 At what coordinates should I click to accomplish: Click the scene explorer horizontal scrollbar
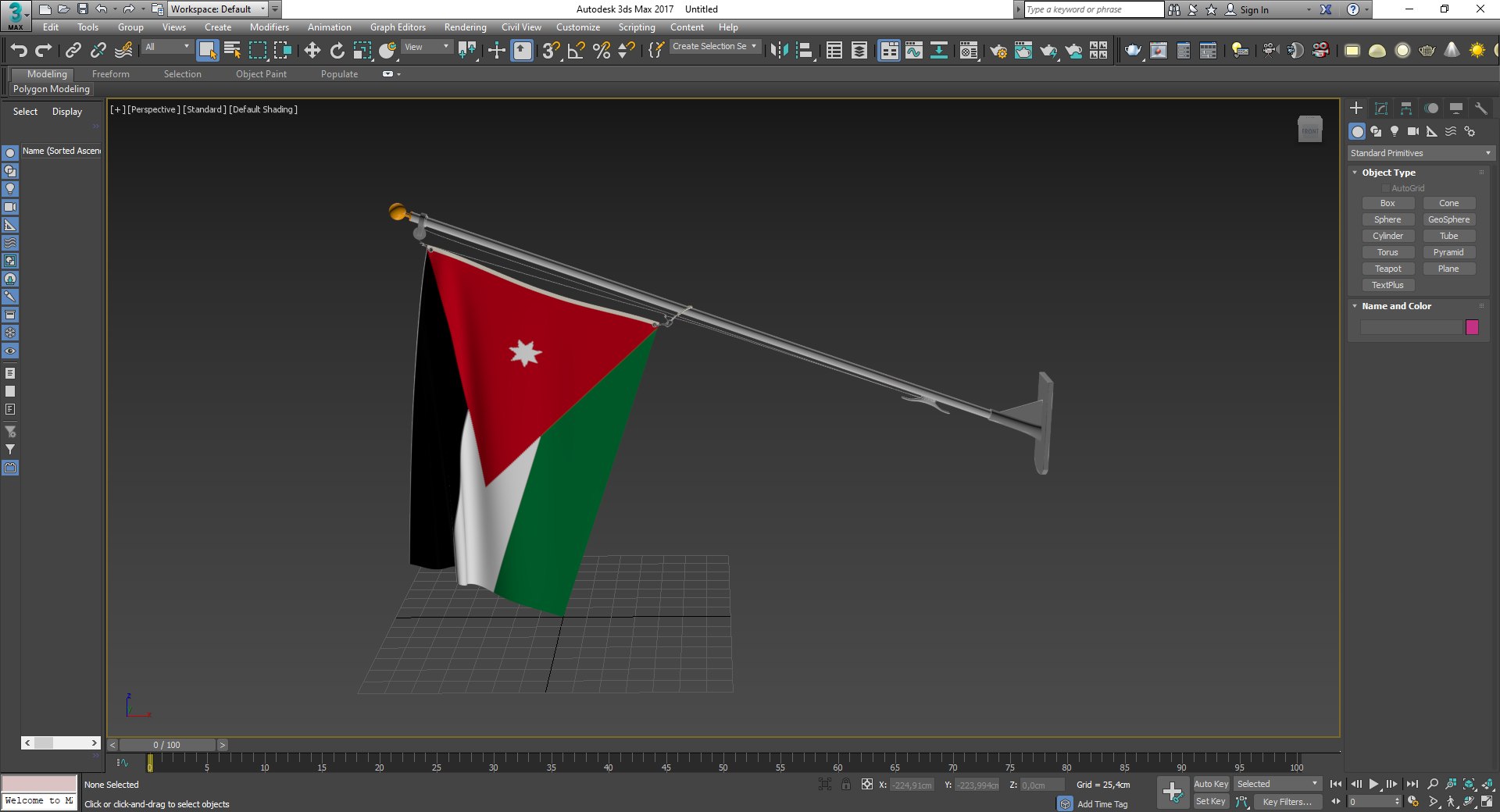coord(61,743)
